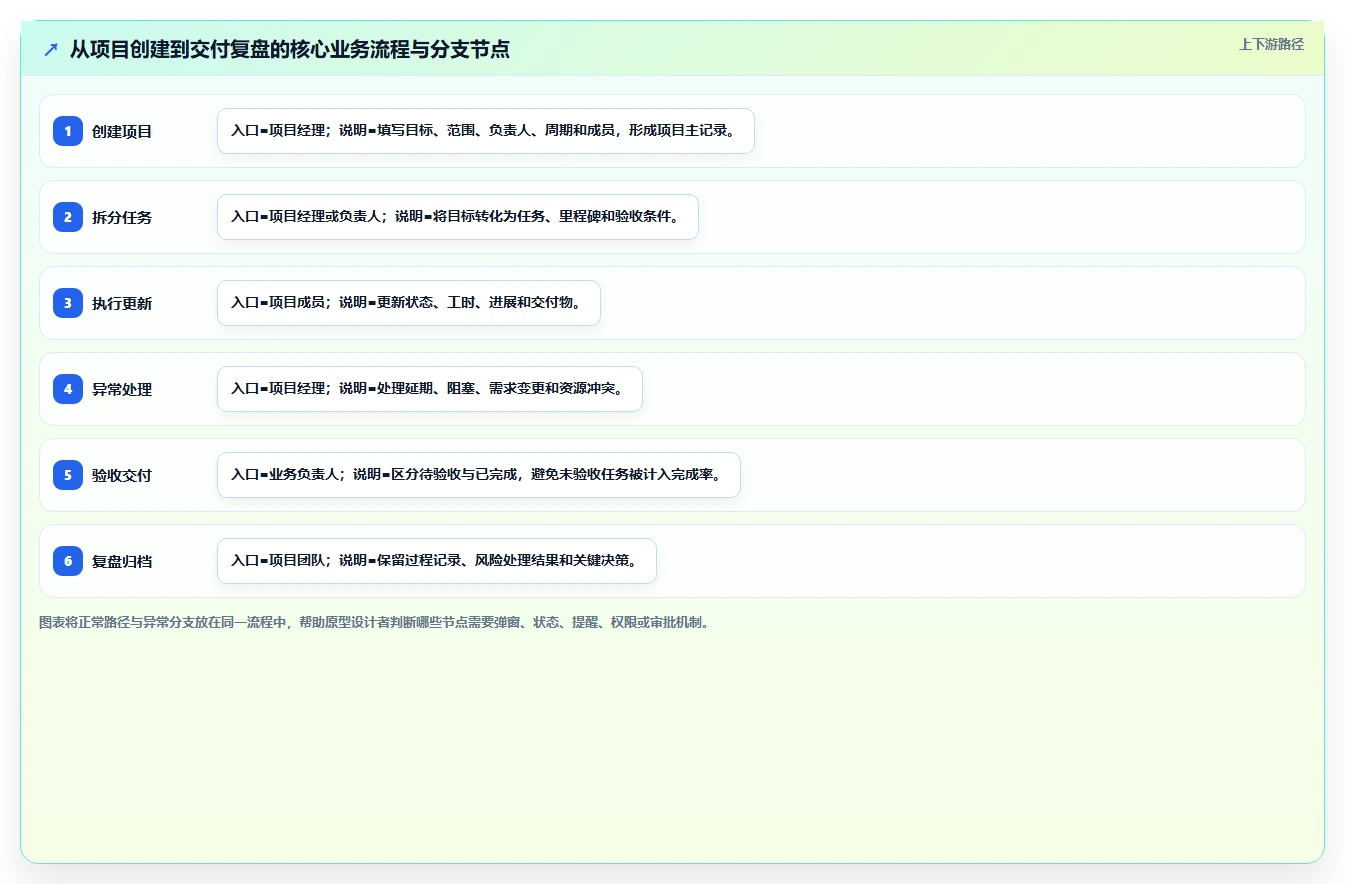Select the 拆分任务 step label
1345x884 pixels.
(x=122, y=217)
